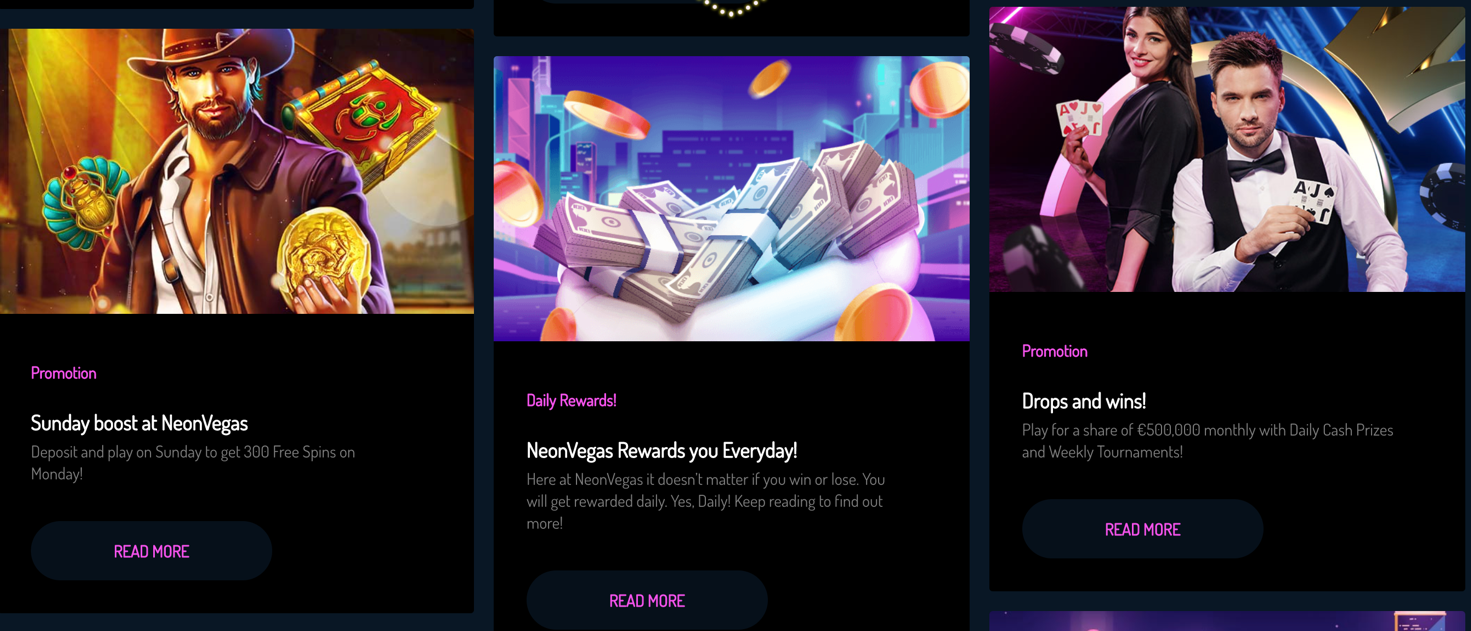
Task: Open Sunday boost READ MORE button
Action: tap(151, 551)
